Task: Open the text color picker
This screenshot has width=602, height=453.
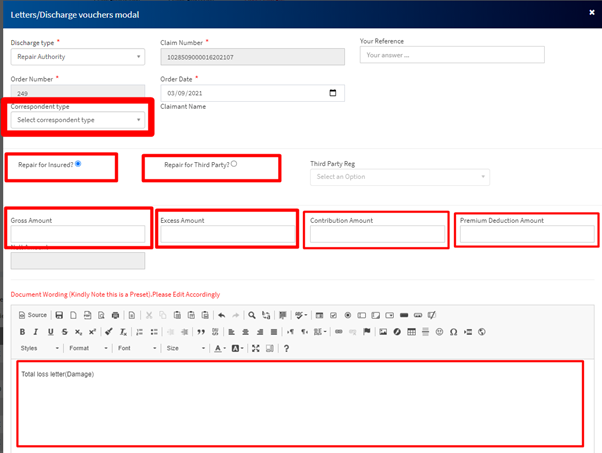Action: pyautogui.click(x=220, y=348)
